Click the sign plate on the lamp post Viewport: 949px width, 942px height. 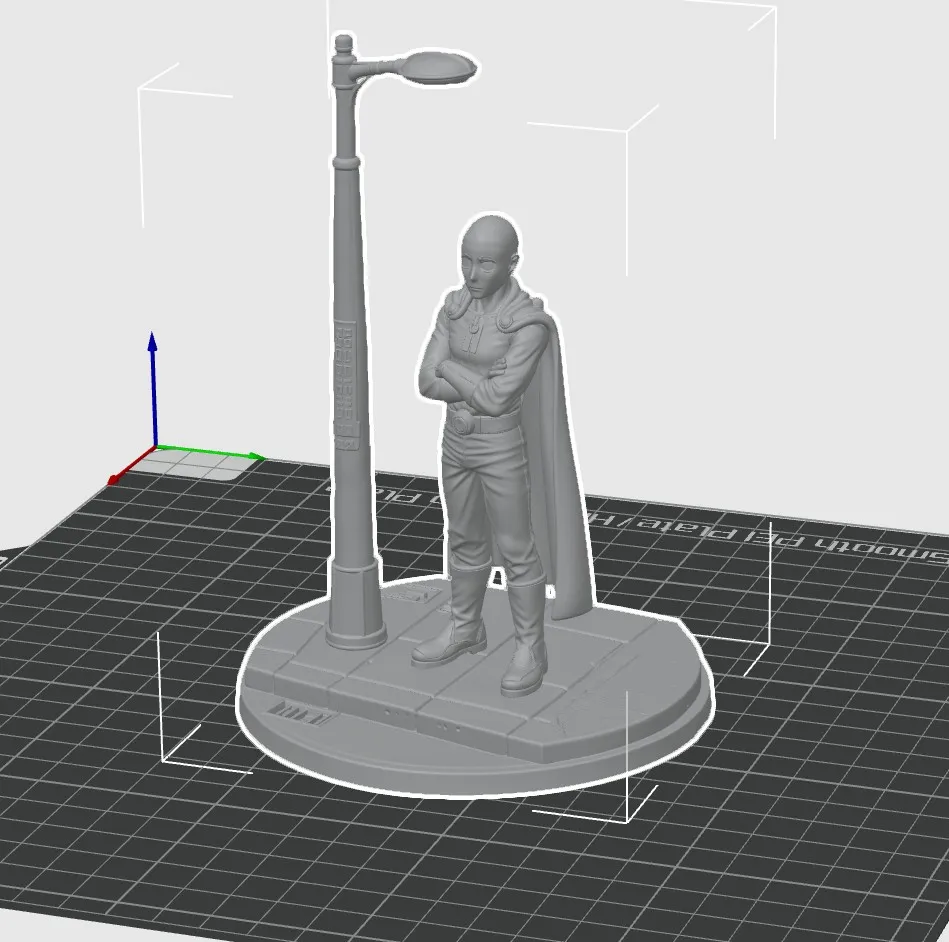[x=346, y=386]
